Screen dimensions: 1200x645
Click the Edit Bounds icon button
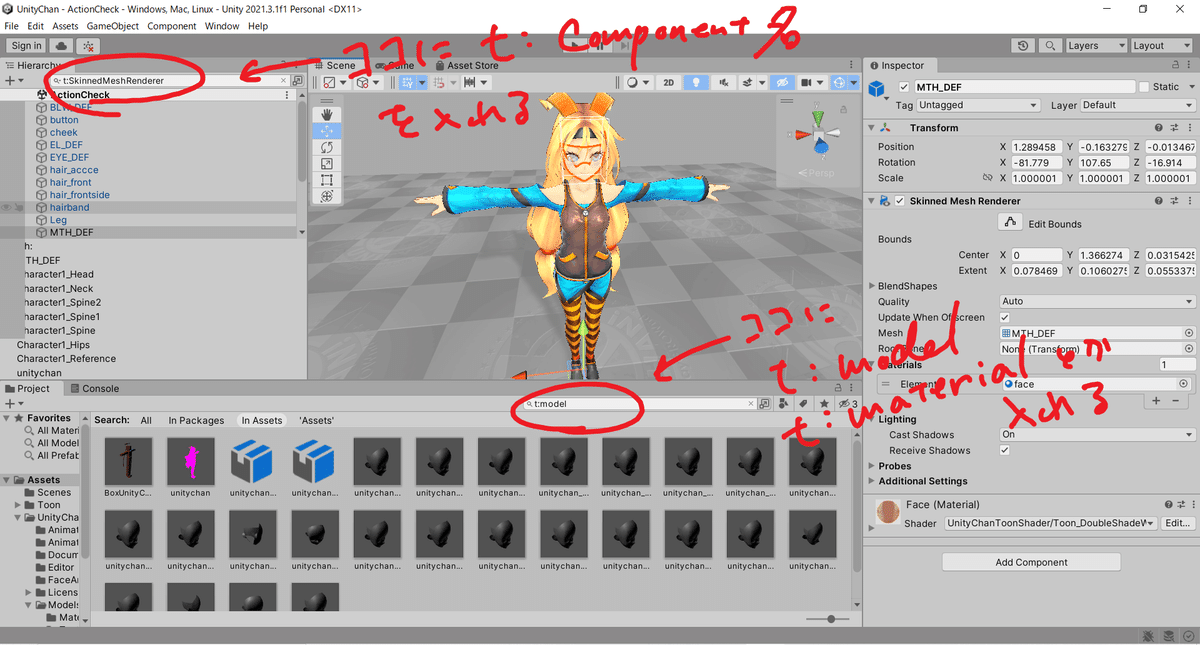pyautogui.click(x=1010, y=223)
